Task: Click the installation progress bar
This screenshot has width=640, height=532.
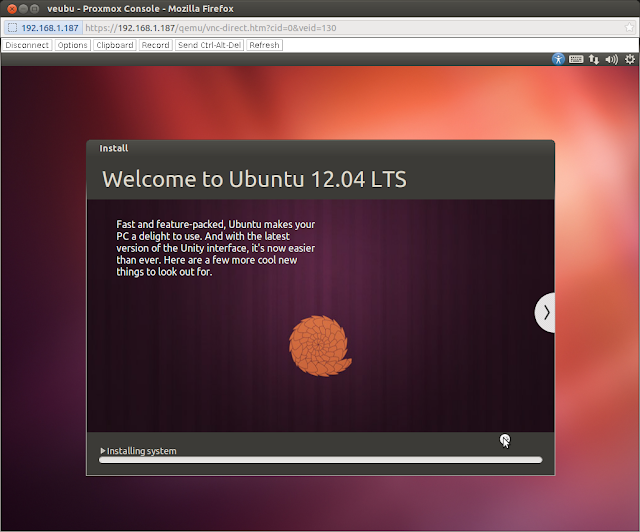Action: pyautogui.click(x=320, y=460)
